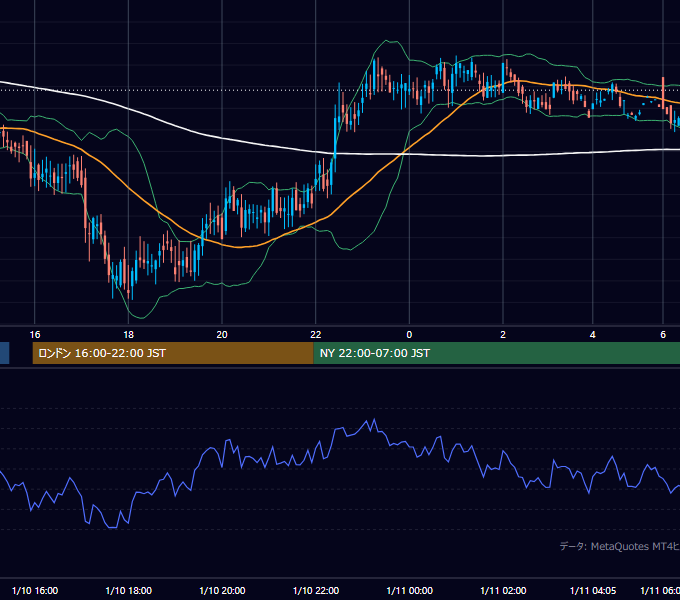Click the hour 2 axis tick label

503,335
